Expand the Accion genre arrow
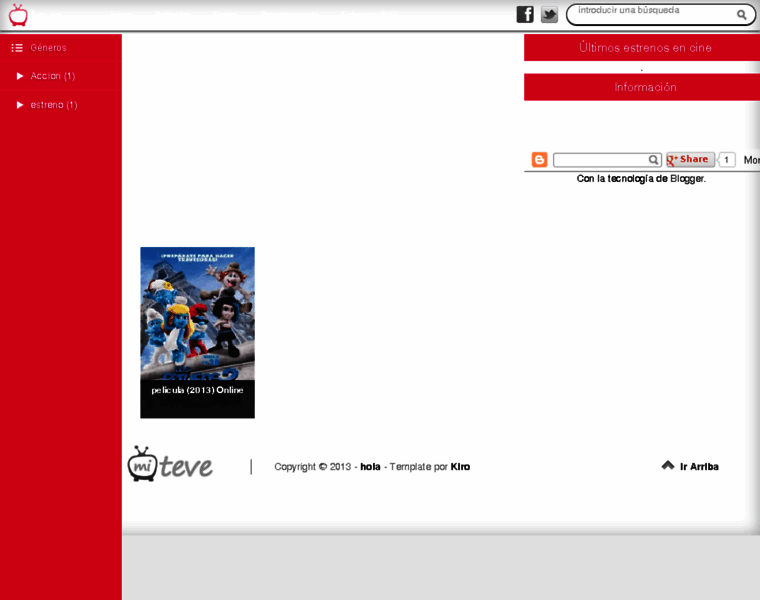The image size is (760, 600). [x=20, y=76]
